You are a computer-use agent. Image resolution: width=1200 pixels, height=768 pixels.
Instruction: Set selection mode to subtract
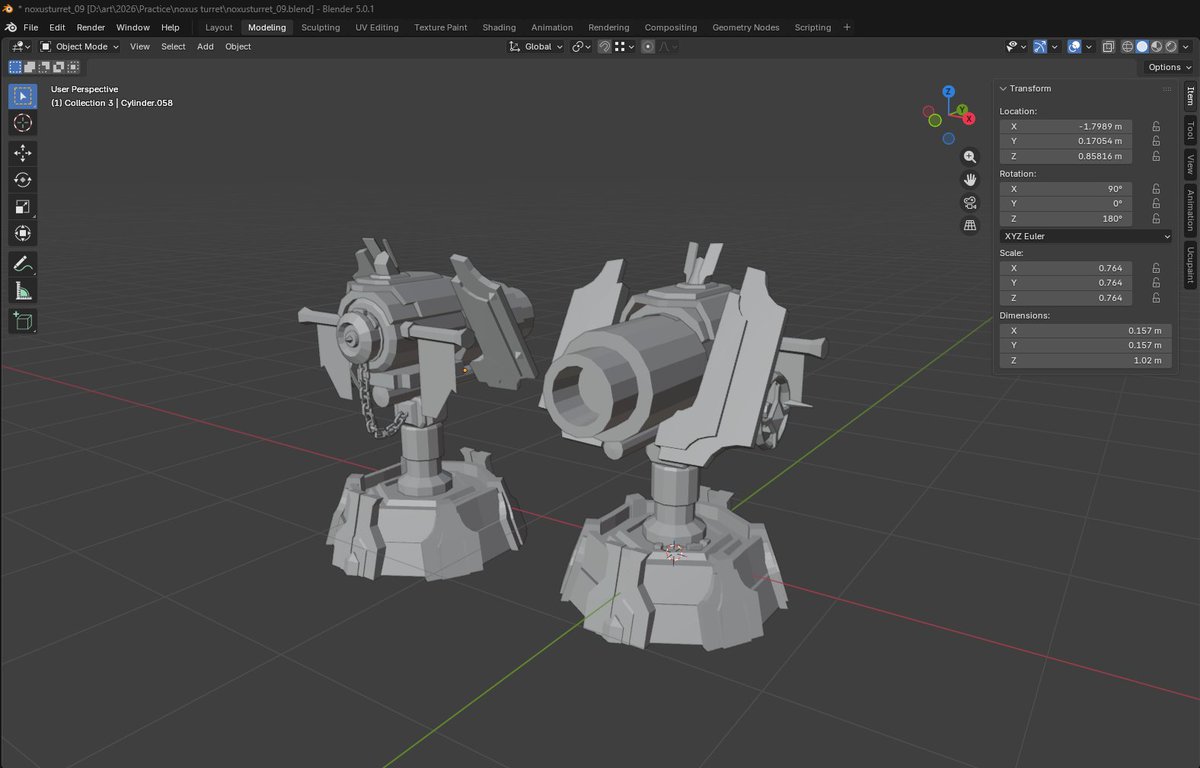click(x=44, y=67)
